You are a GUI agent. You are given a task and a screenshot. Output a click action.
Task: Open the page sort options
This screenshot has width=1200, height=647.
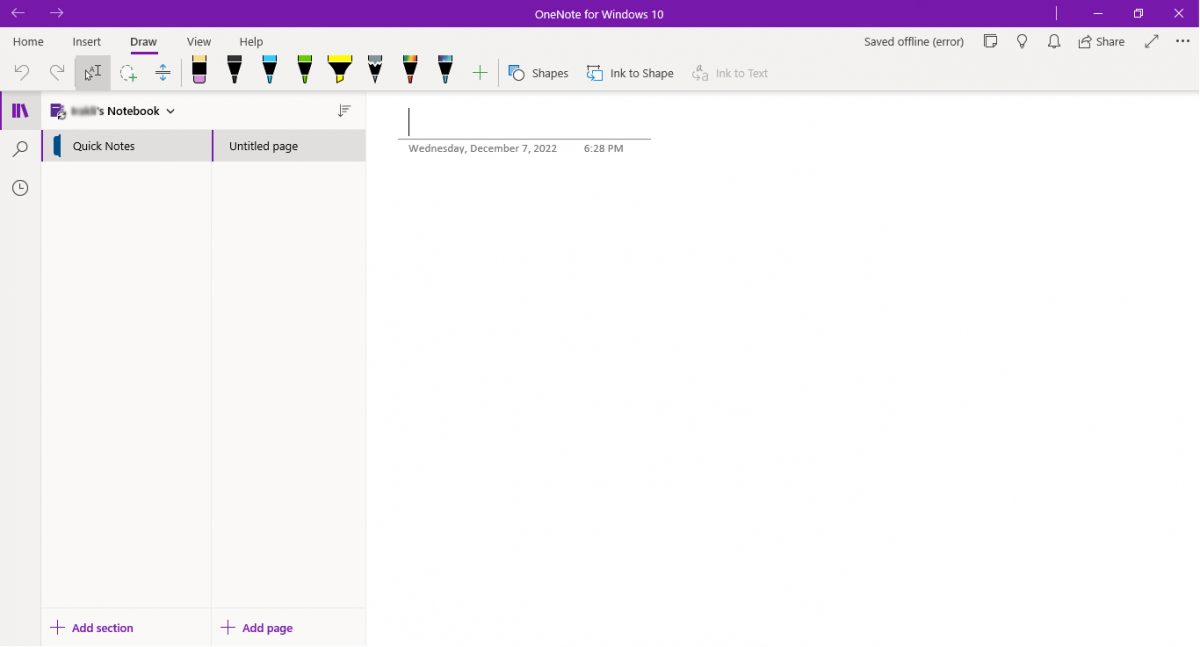pos(344,111)
